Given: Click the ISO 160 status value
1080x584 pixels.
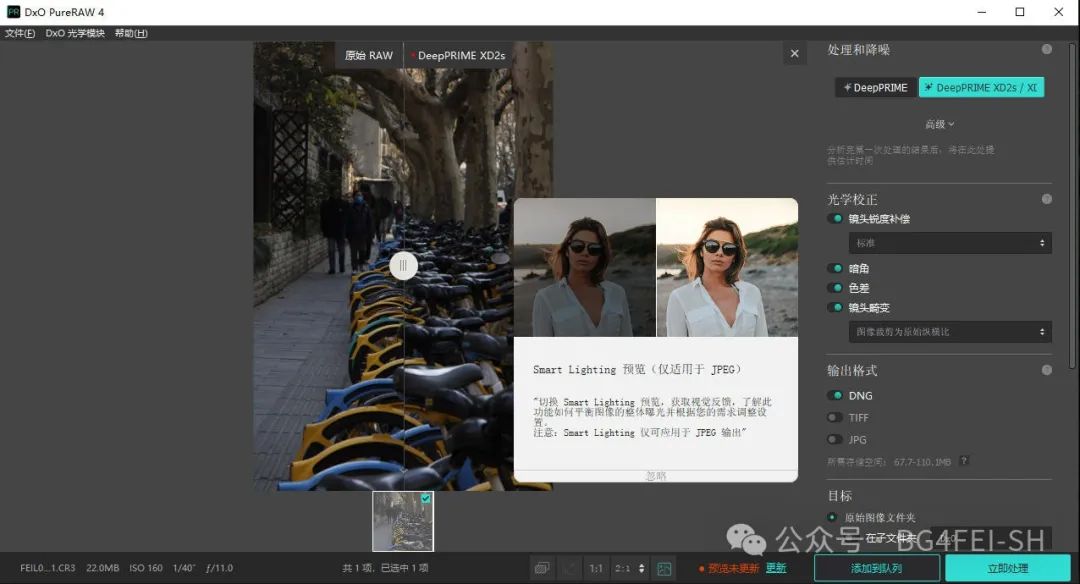Looking at the screenshot, I should click(x=146, y=568).
